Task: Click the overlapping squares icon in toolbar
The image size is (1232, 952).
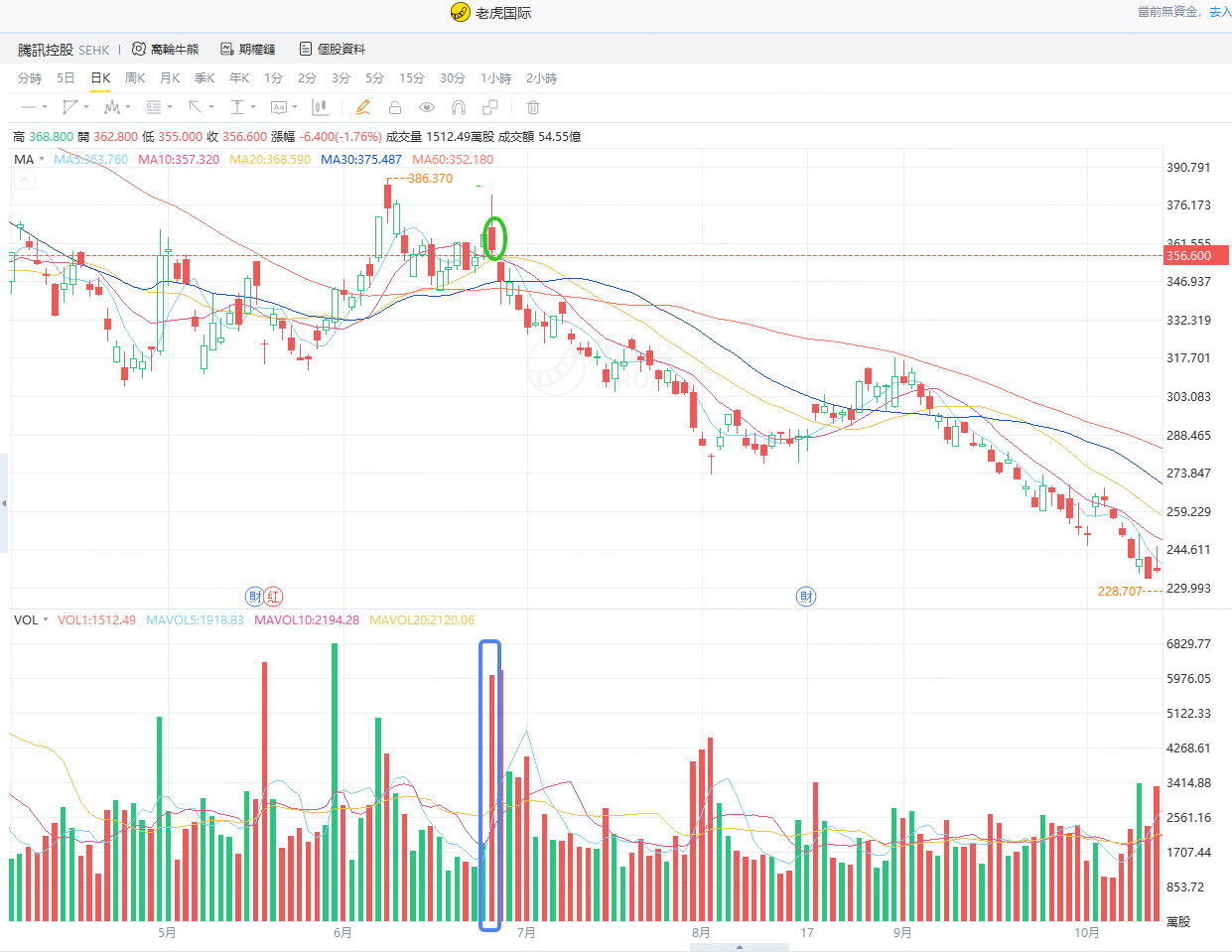Action: pyautogui.click(x=490, y=107)
